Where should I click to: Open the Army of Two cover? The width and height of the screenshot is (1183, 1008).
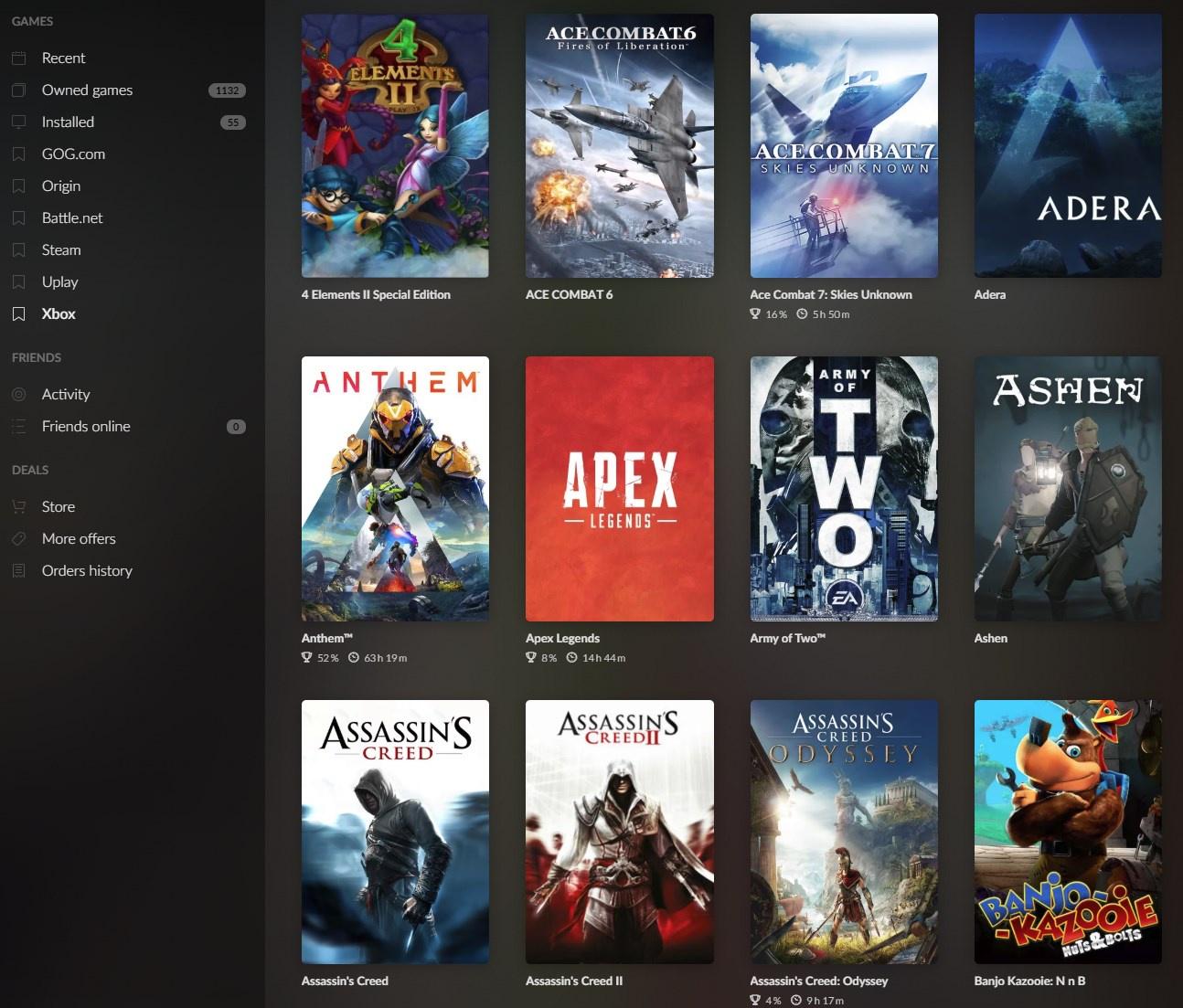[x=844, y=489]
